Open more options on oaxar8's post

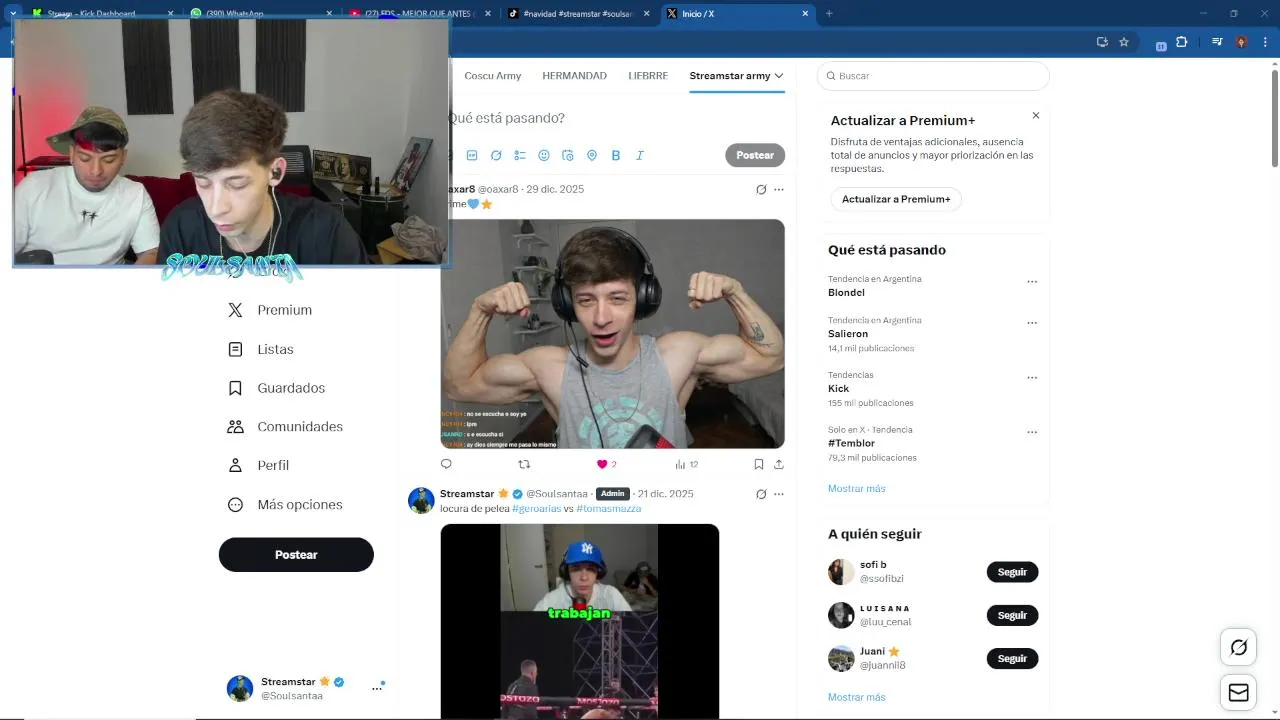click(779, 189)
